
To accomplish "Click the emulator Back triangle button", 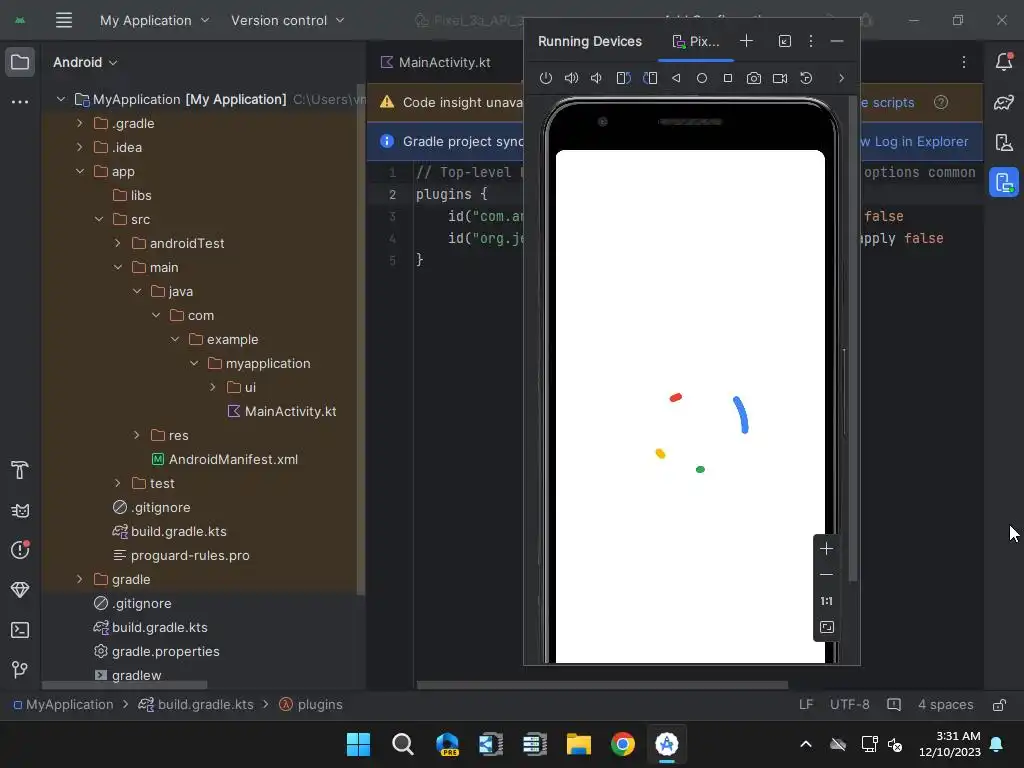I will pos(676,78).
